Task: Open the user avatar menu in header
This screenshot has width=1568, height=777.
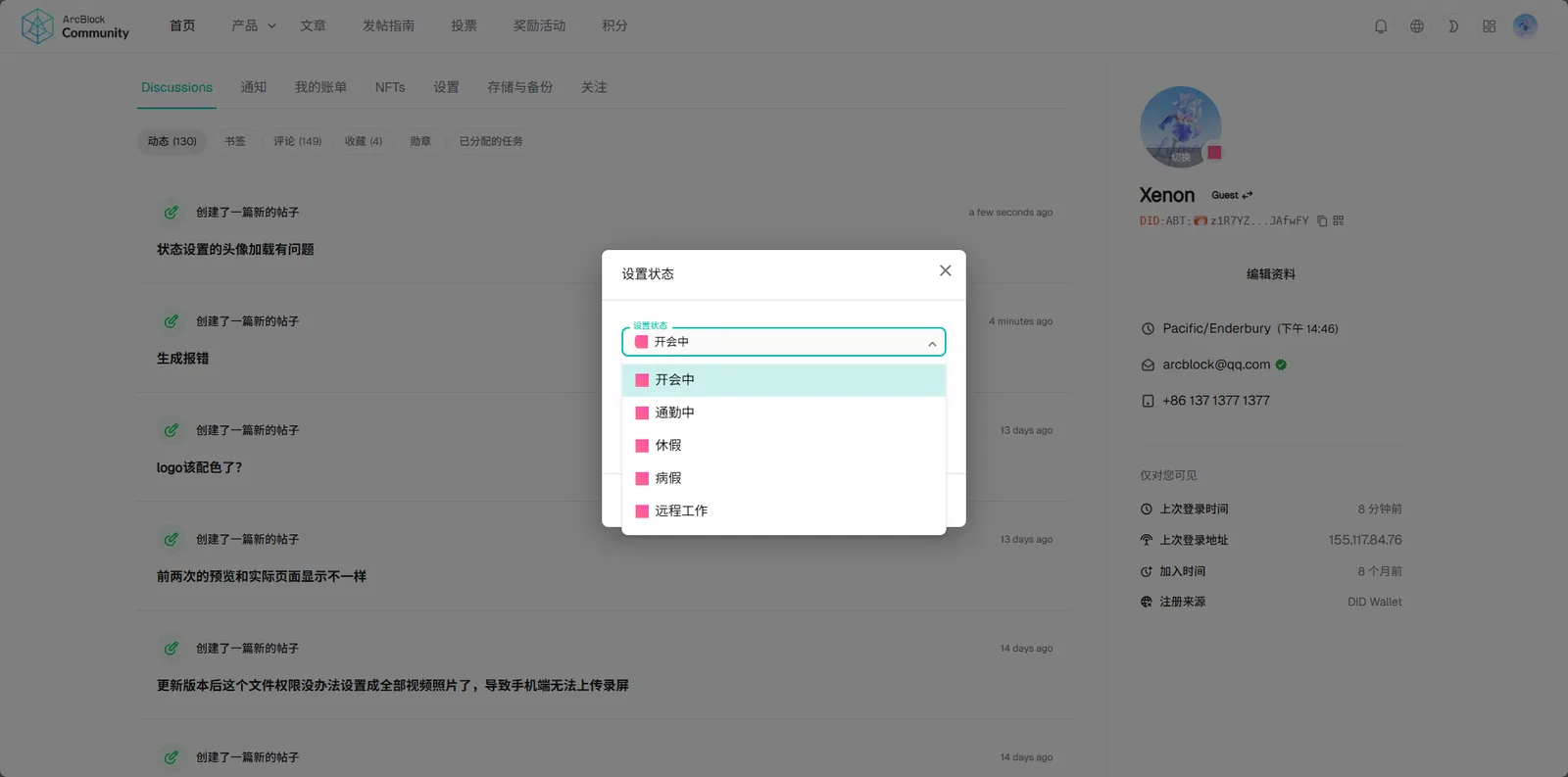Action: coord(1525,25)
